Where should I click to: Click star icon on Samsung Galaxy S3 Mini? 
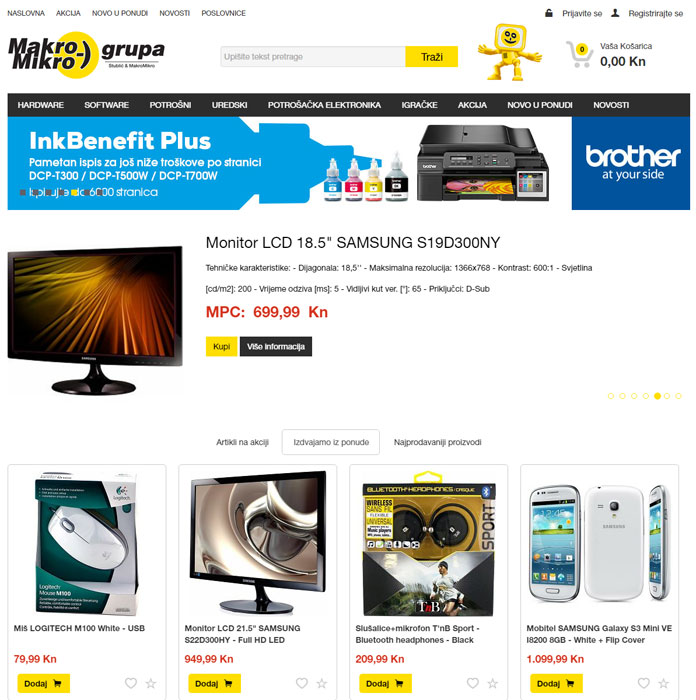(664, 683)
